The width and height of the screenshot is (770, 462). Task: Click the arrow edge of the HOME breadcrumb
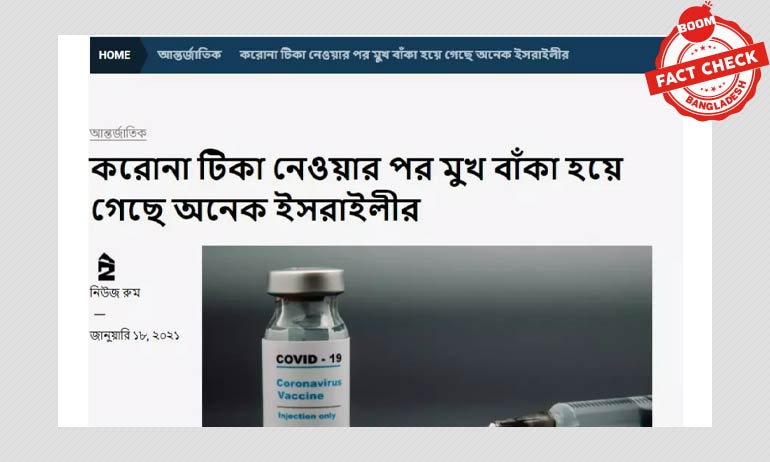point(141,55)
